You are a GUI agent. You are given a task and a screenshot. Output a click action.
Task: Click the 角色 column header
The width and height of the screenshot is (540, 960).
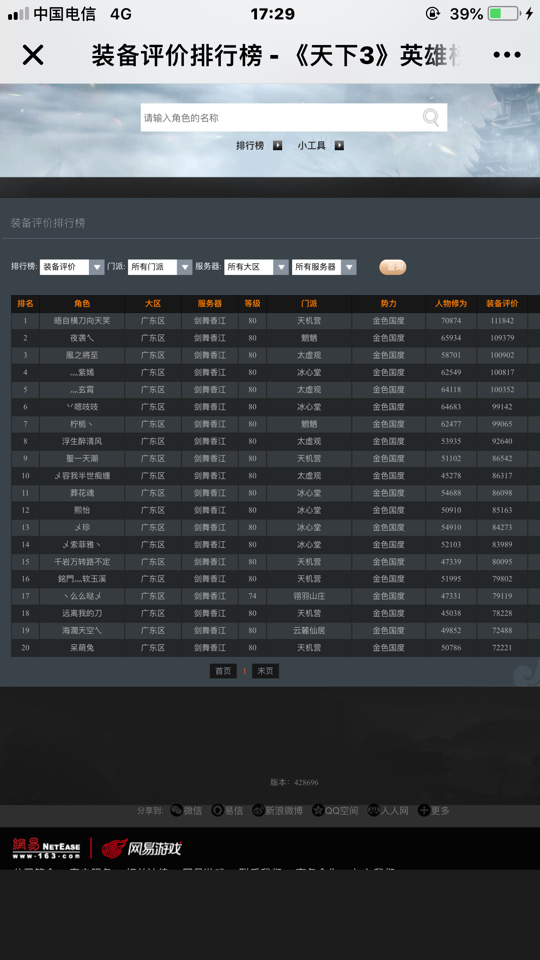tap(82, 304)
